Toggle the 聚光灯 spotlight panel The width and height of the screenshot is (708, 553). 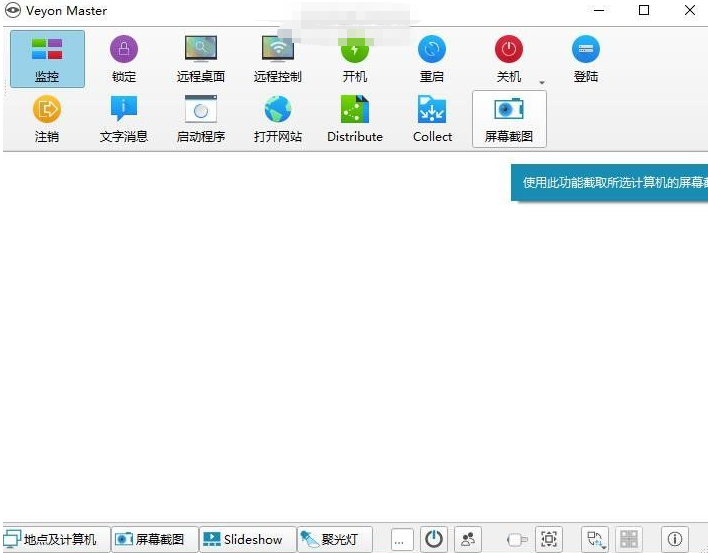tap(335, 539)
